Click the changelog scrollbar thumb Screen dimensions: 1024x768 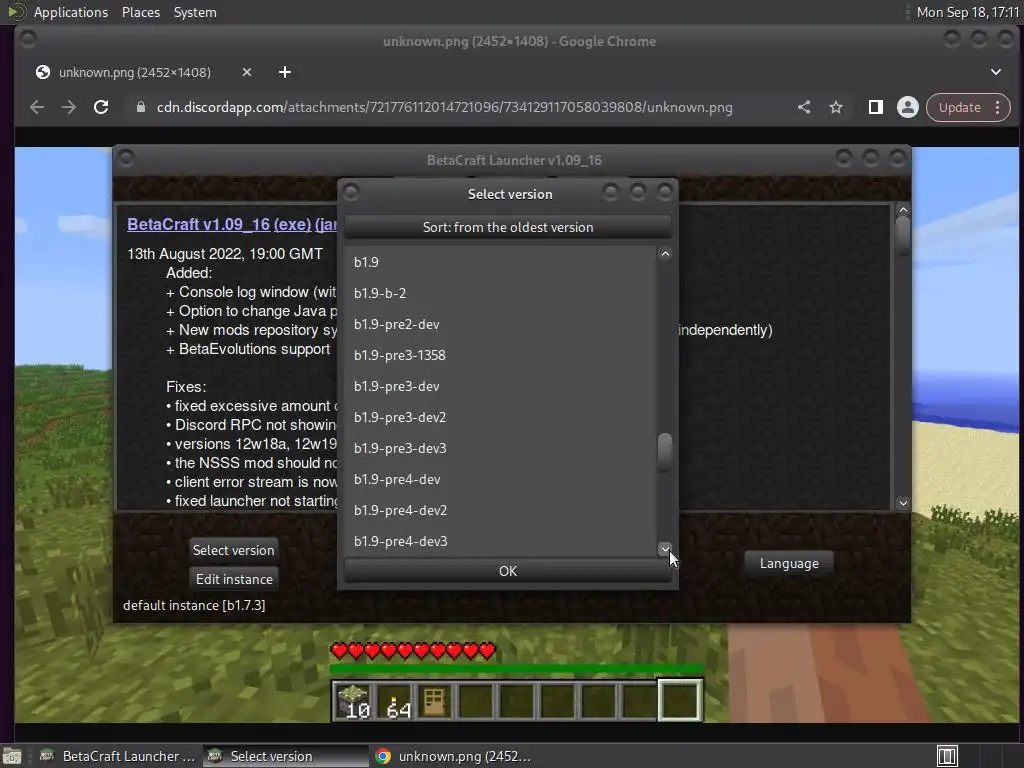click(x=903, y=235)
